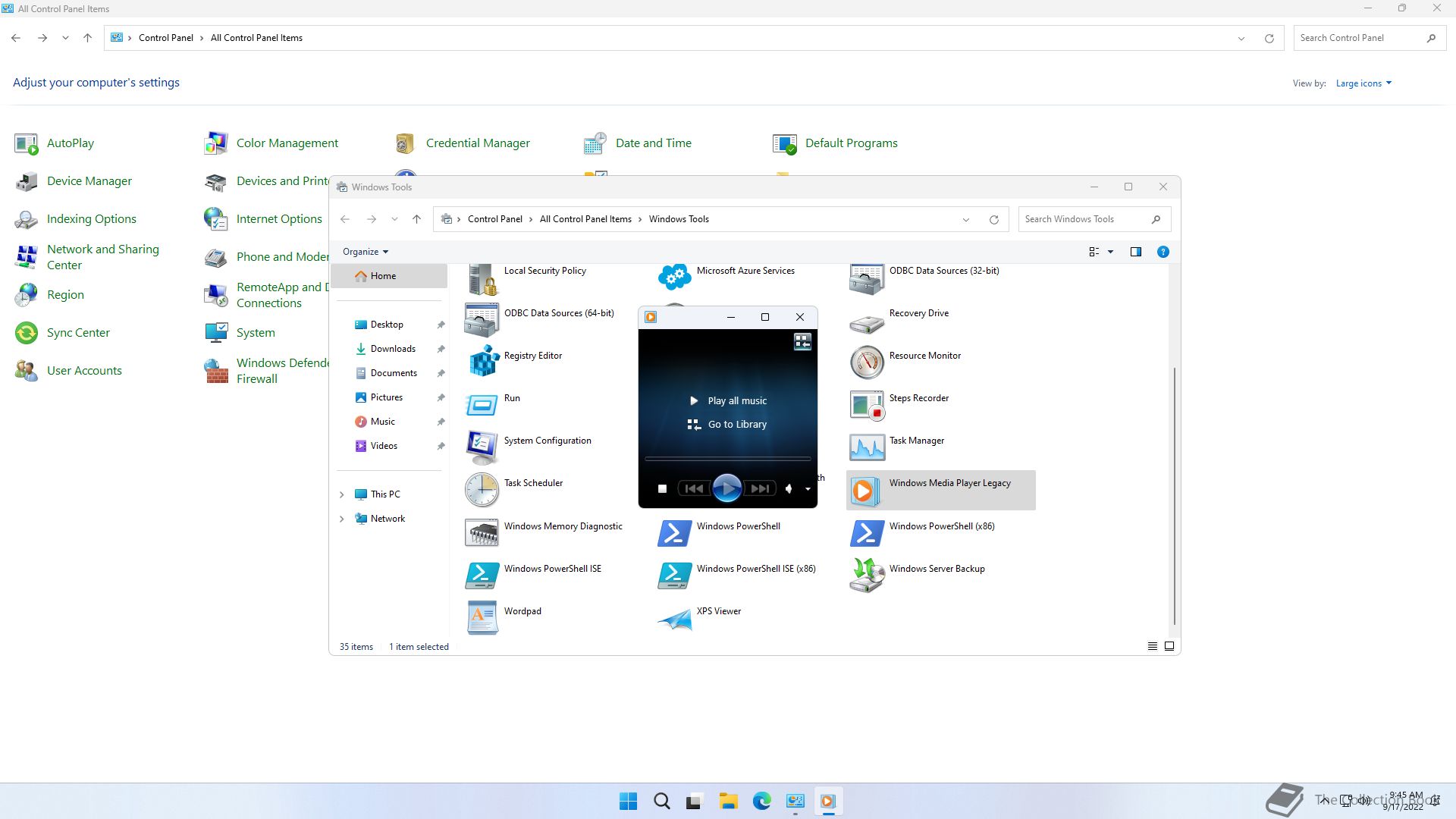Screen dimensions: 1456x819
Task: Open Default Programs in Control Panel
Action: tap(835, 143)
